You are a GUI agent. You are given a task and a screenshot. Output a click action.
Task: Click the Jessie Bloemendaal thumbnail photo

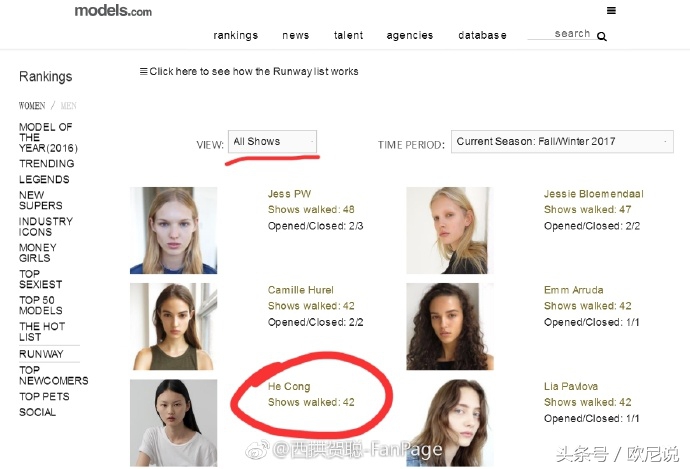tap(449, 230)
